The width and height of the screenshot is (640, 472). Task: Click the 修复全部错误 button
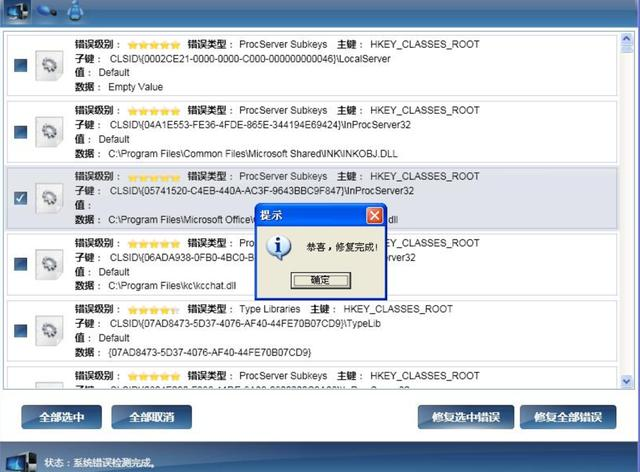(x=568, y=417)
